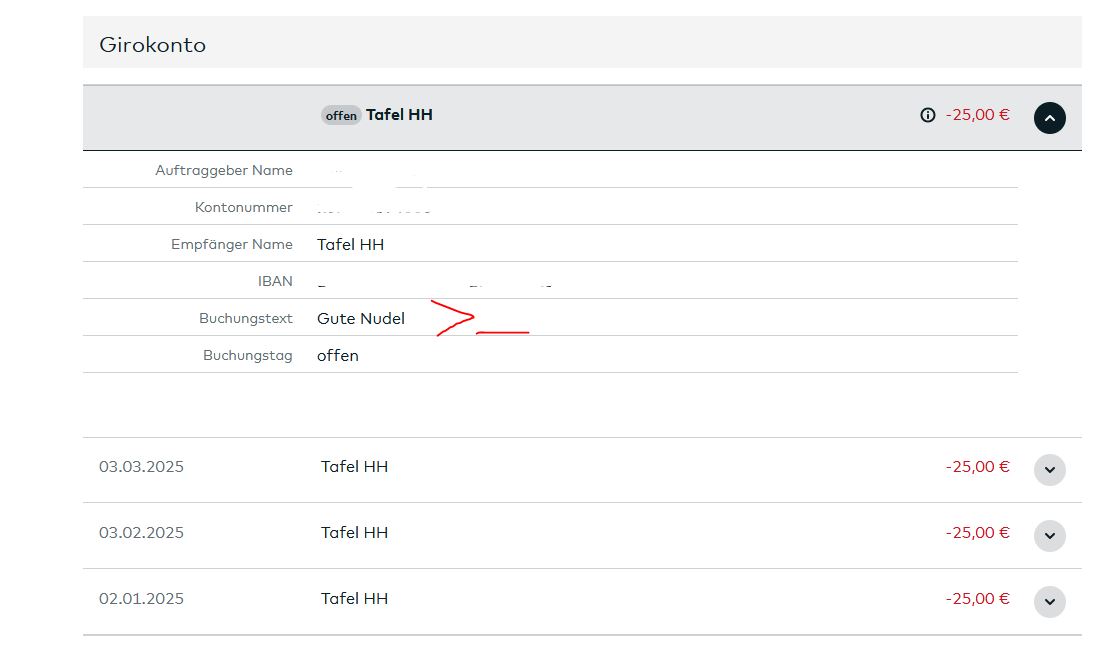Expand the 03.02.2025 Tafel HH transaction

tap(1049, 535)
